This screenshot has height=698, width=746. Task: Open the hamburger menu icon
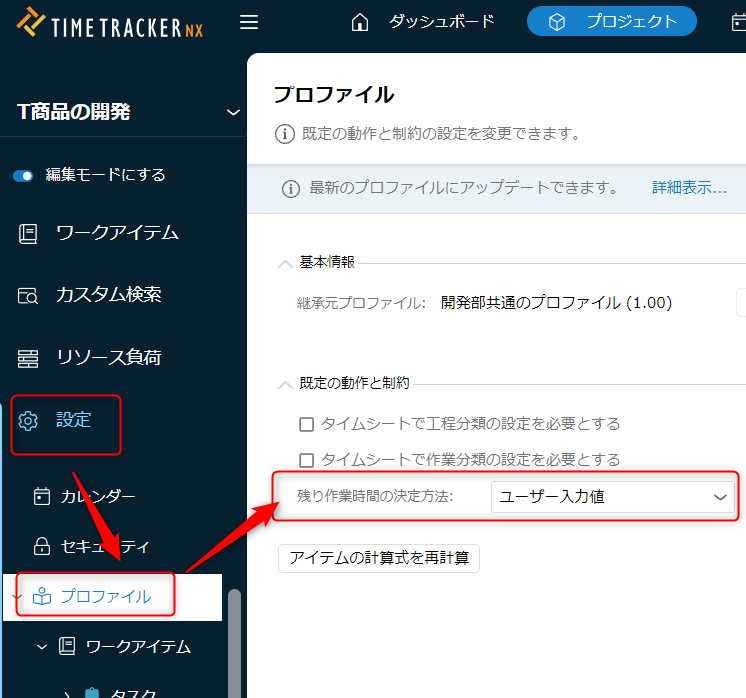click(x=249, y=22)
